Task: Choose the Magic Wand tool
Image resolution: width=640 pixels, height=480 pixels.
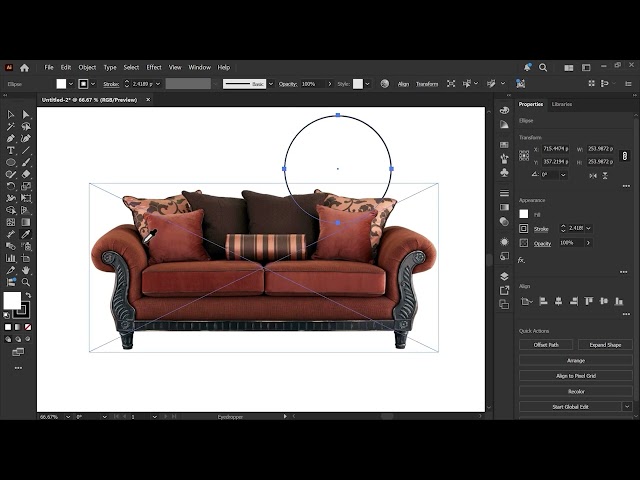Action: (x=11, y=127)
